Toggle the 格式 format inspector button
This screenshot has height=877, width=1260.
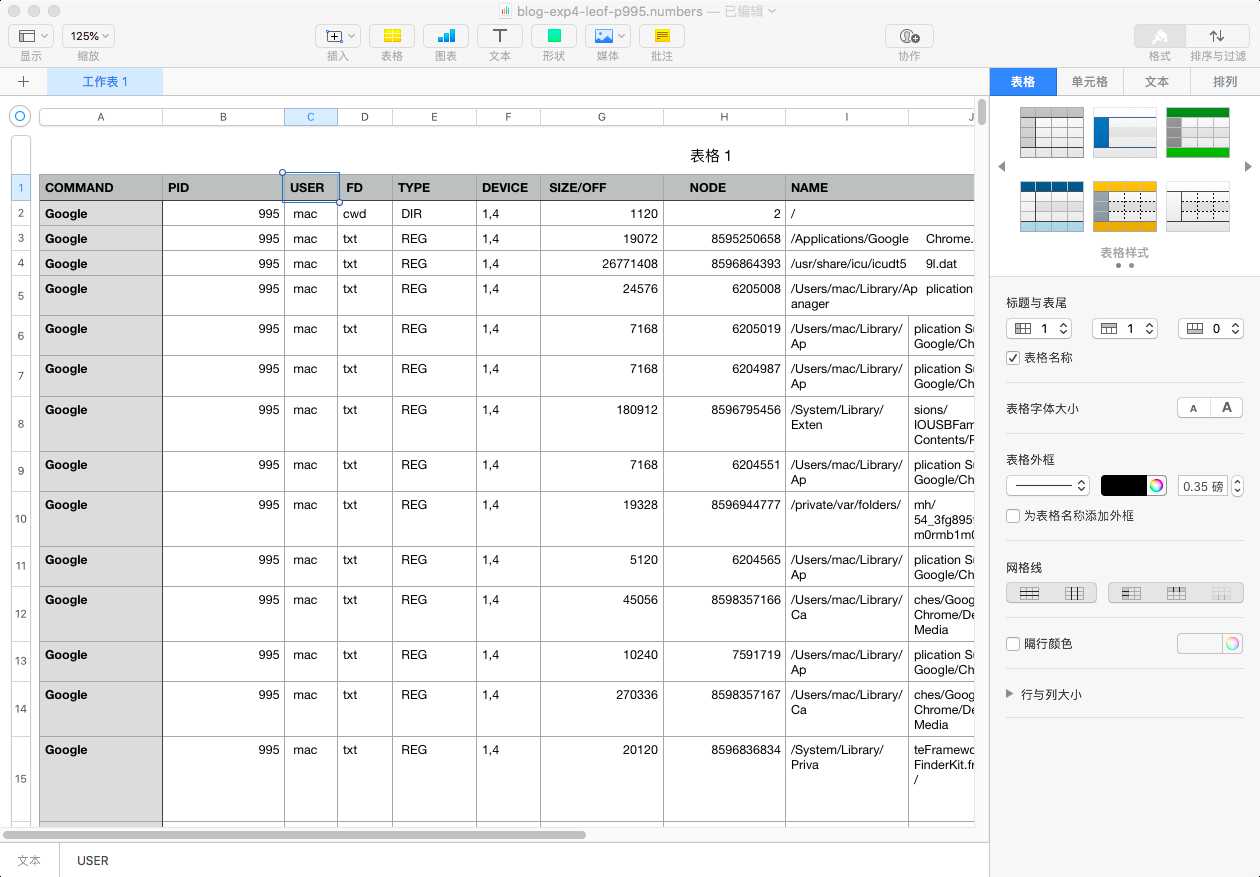click(x=1160, y=36)
